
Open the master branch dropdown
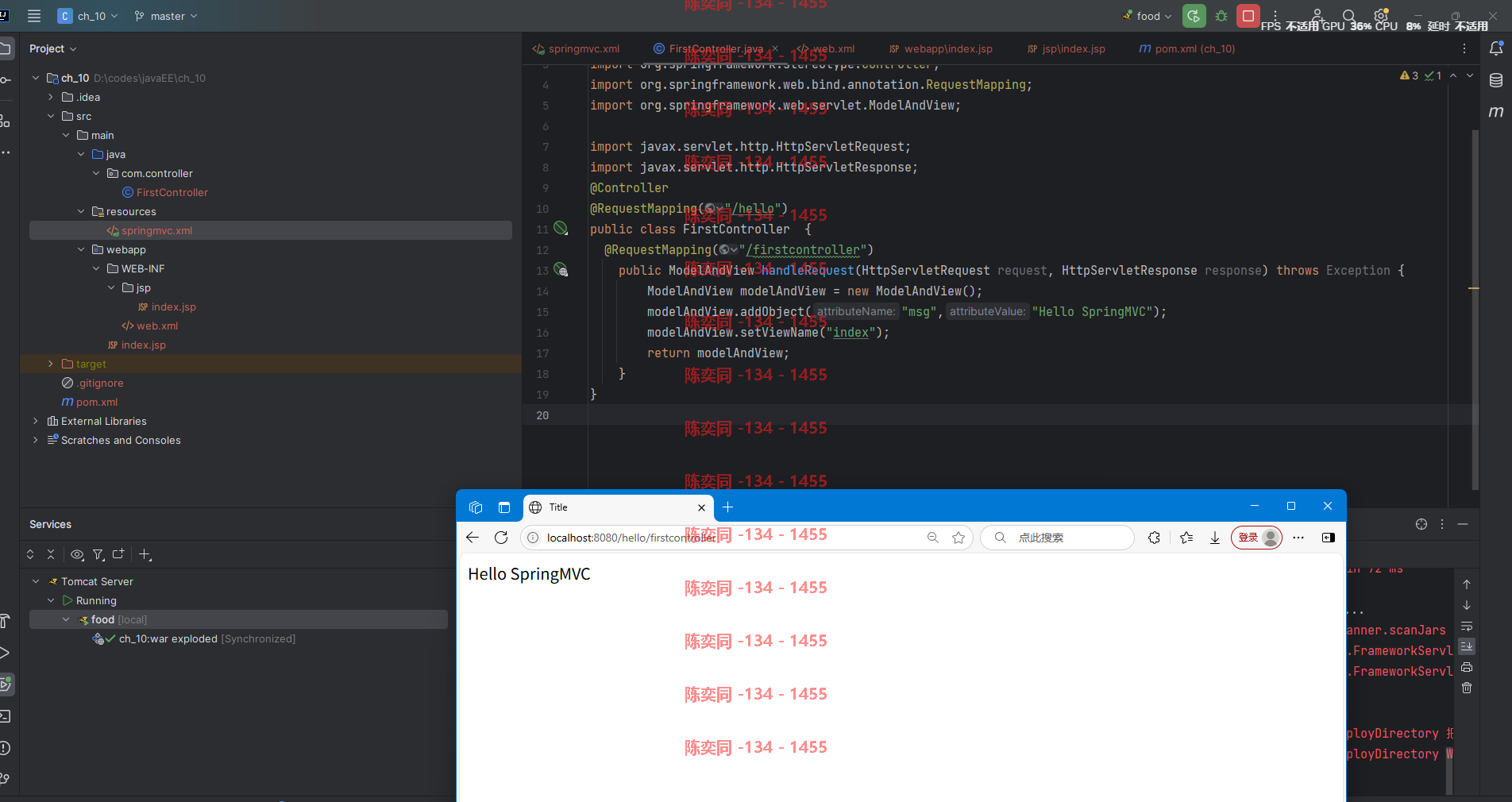tap(165, 16)
